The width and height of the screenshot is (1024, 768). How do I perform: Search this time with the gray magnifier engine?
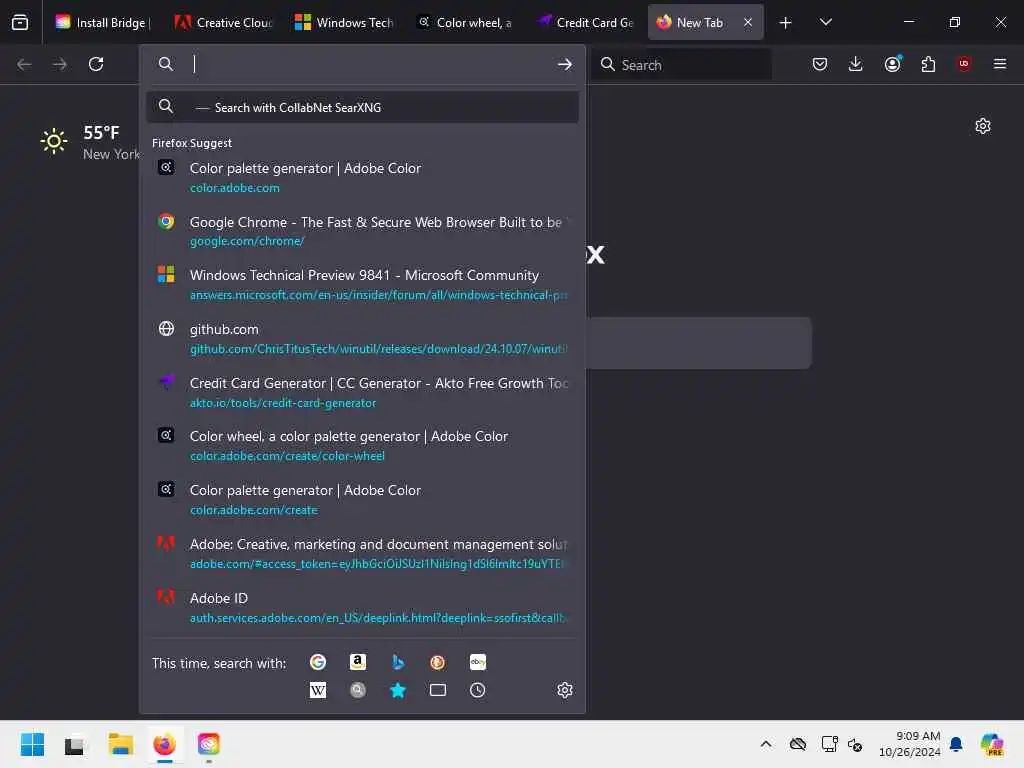[358, 690]
